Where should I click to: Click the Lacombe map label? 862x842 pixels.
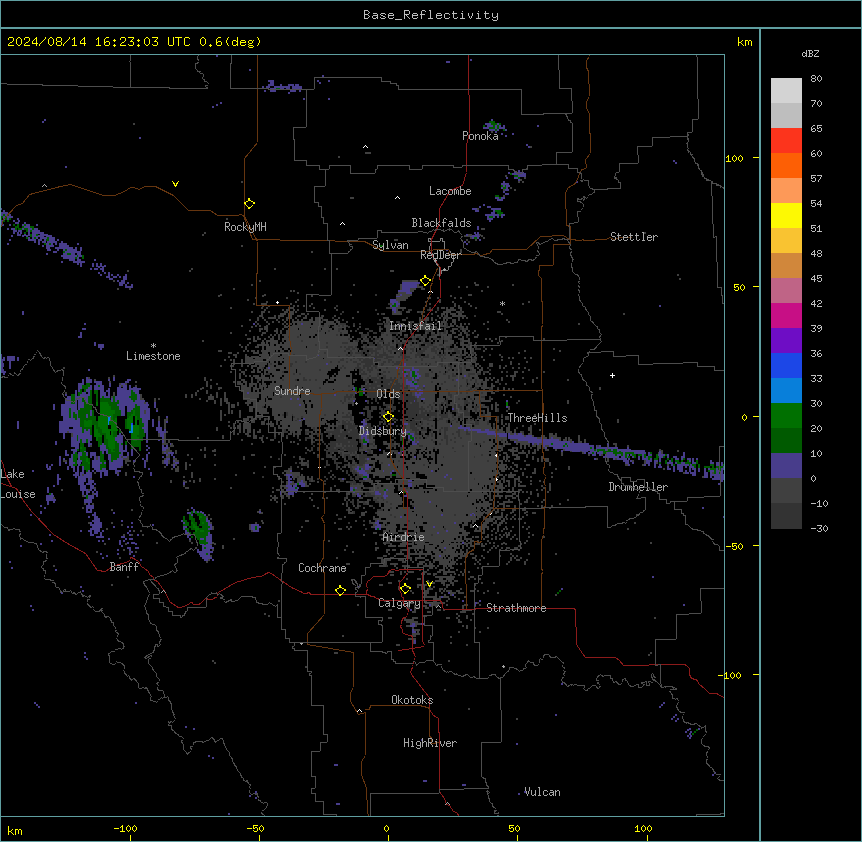[x=450, y=191]
